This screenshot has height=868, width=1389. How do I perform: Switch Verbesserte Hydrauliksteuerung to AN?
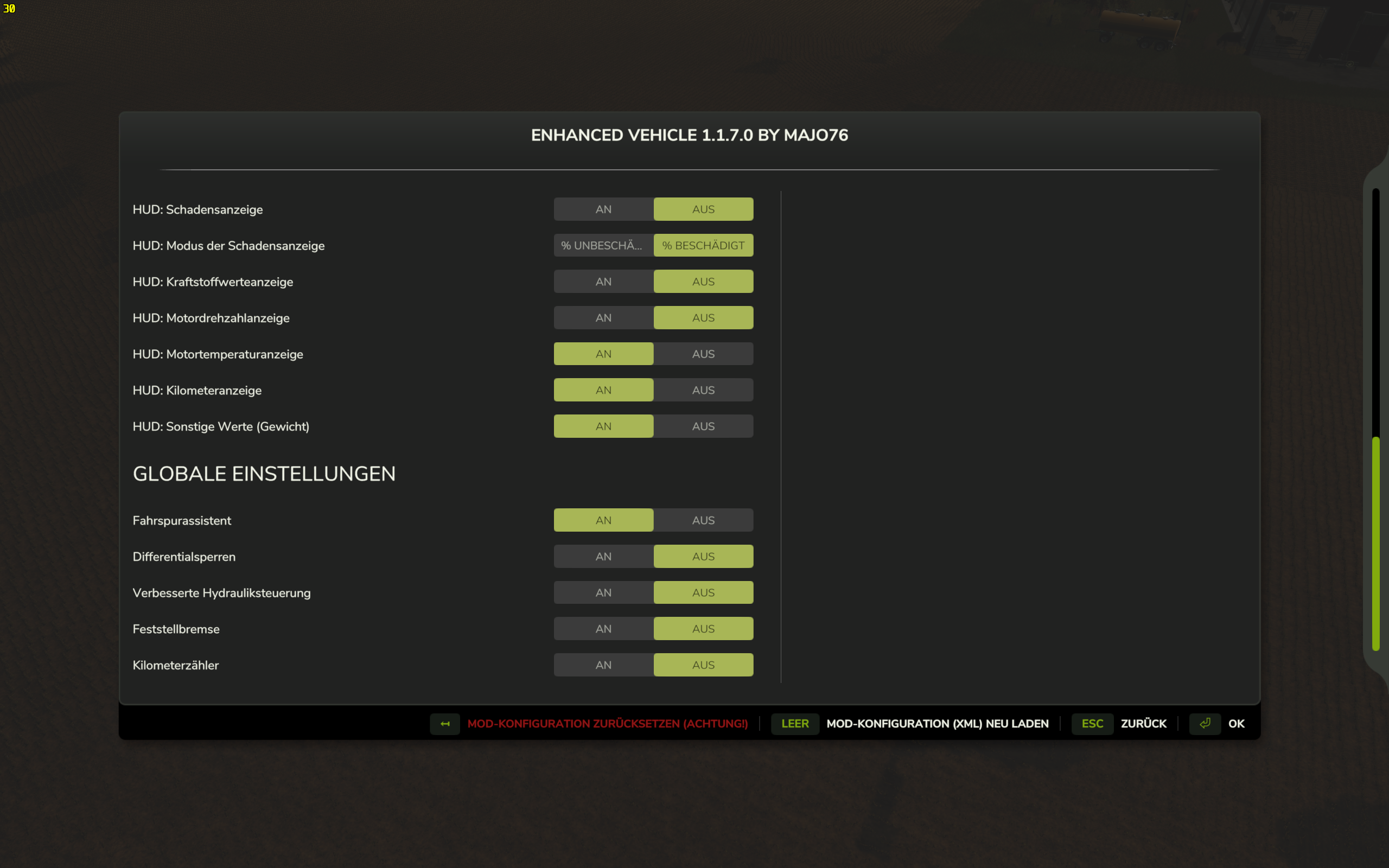[x=603, y=592]
